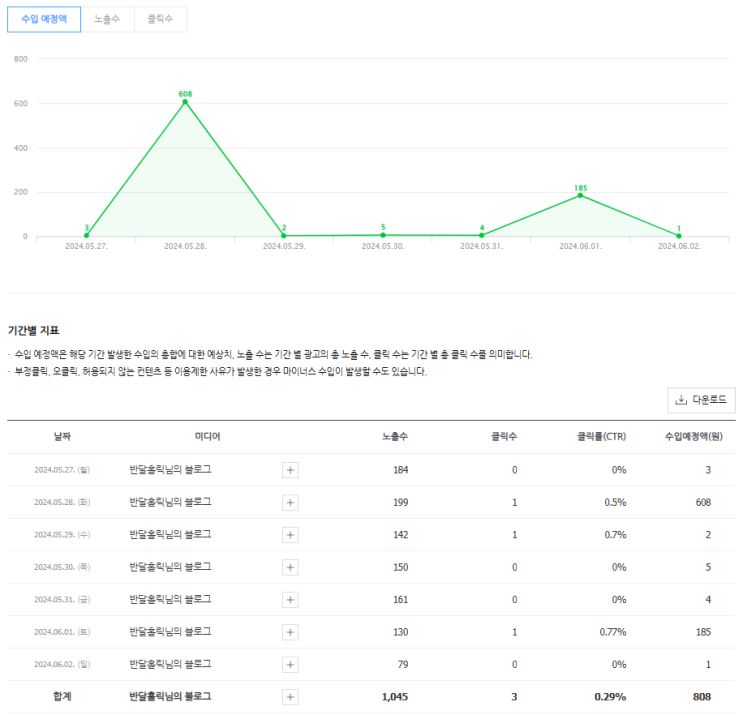
Task: Expand the 2024.06.02 row plus button
Action: pyautogui.click(x=290, y=664)
